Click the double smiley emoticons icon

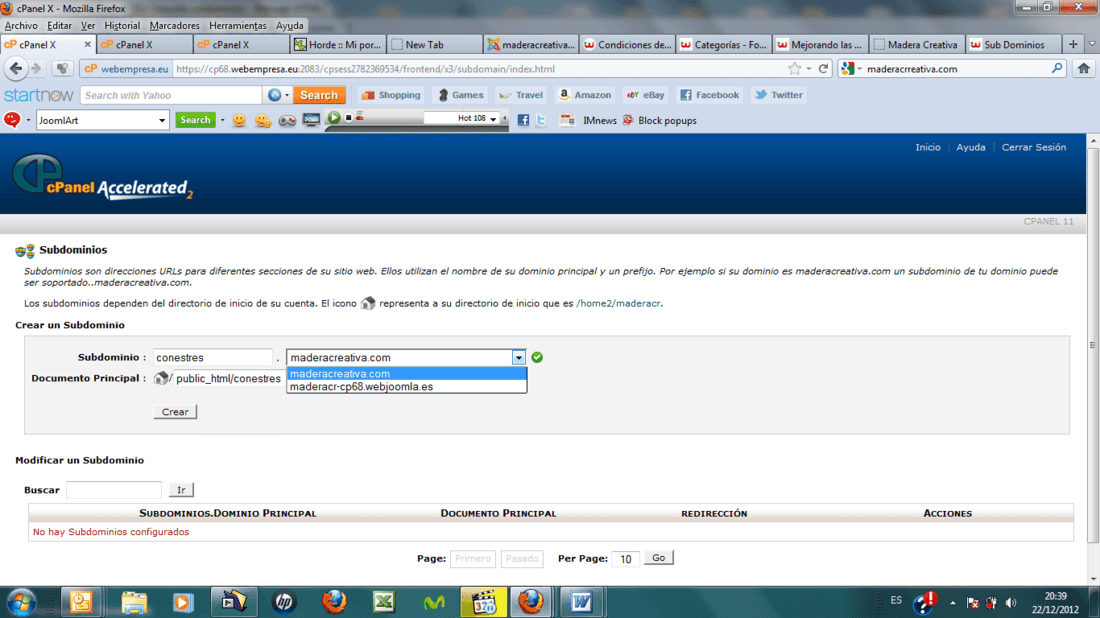[263, 120]
